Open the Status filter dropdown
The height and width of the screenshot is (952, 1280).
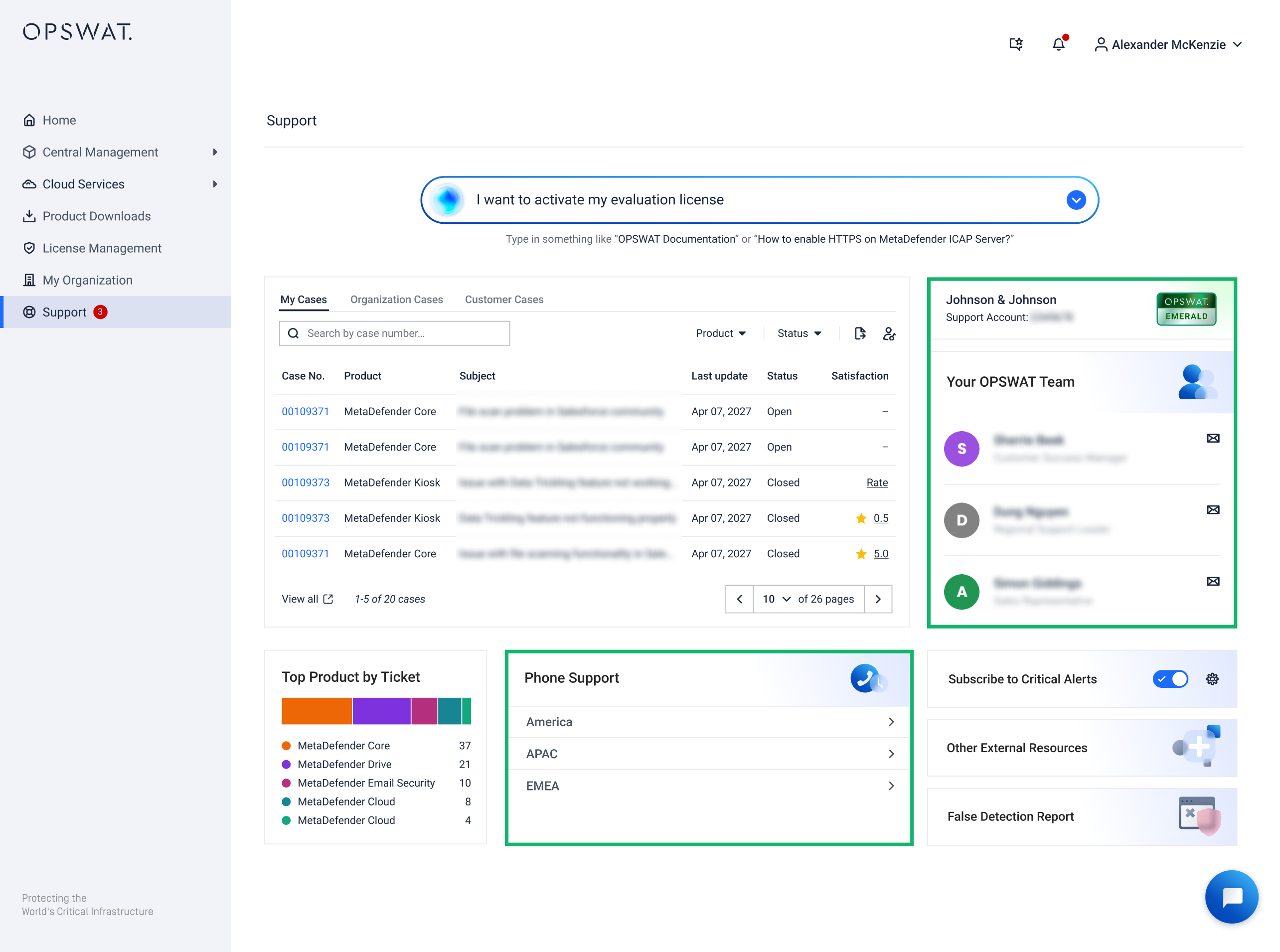coord(799,333)
